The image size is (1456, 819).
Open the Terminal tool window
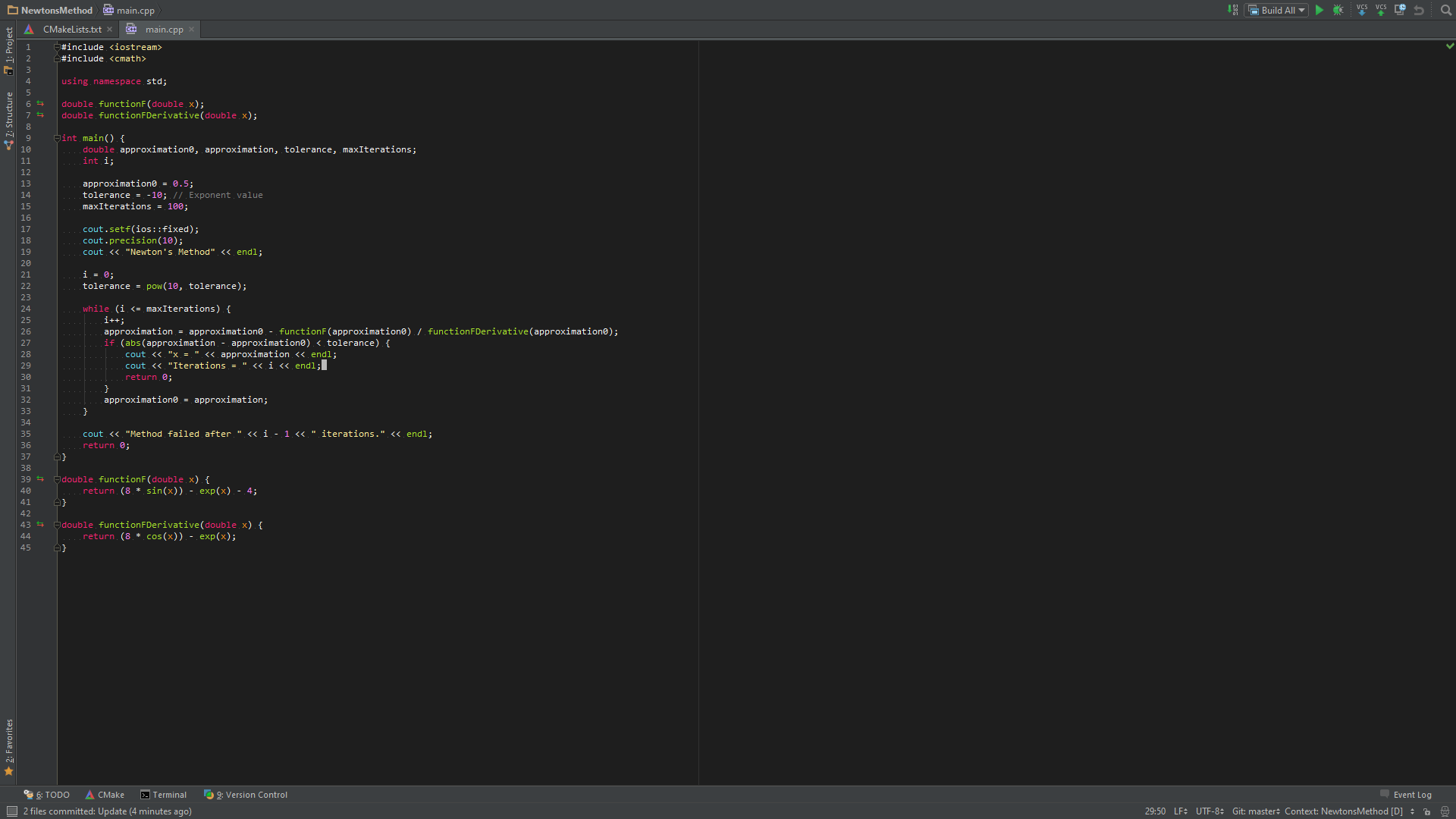point(163,795)
